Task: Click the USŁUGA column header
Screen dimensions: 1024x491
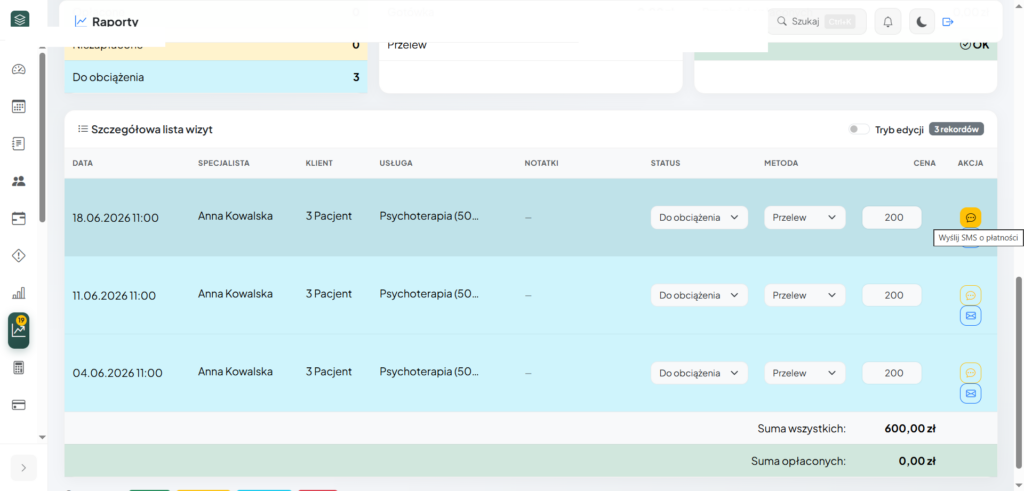Action: (x=396, y=163)
